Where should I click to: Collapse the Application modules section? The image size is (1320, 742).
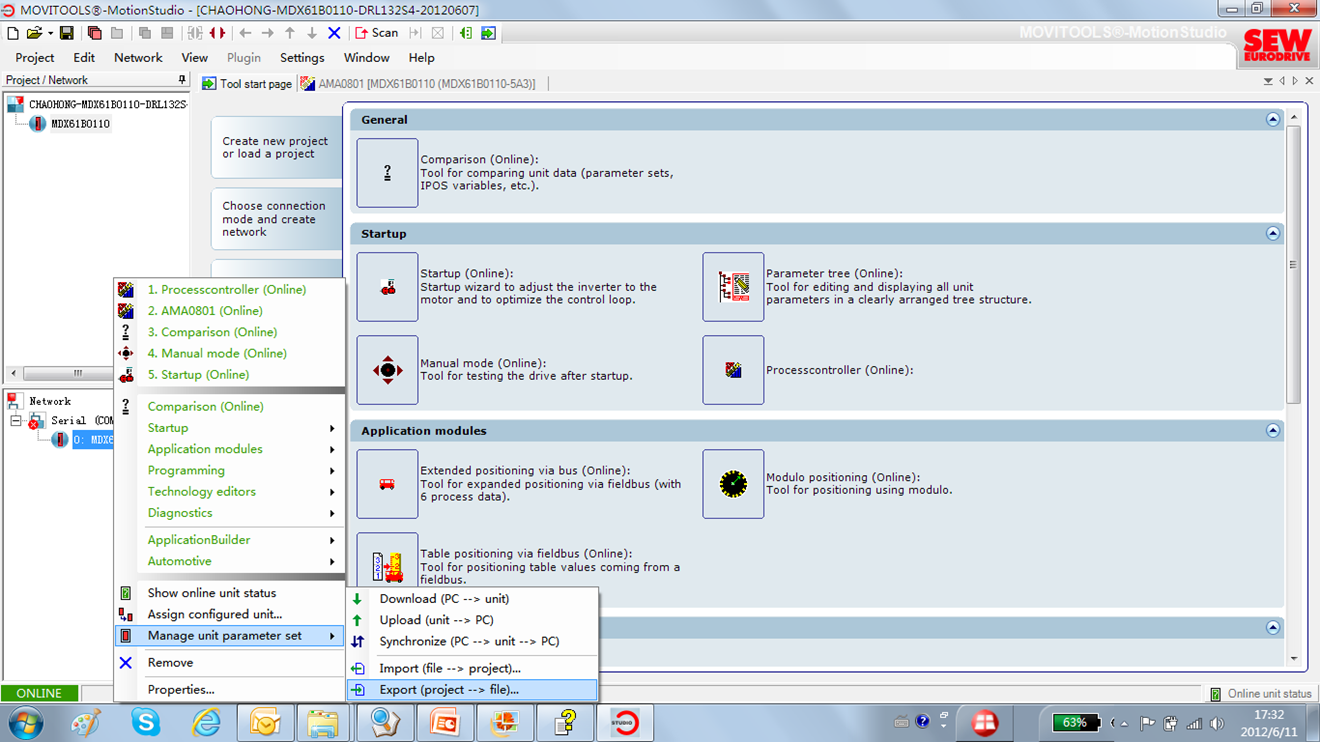point(1272,431)
